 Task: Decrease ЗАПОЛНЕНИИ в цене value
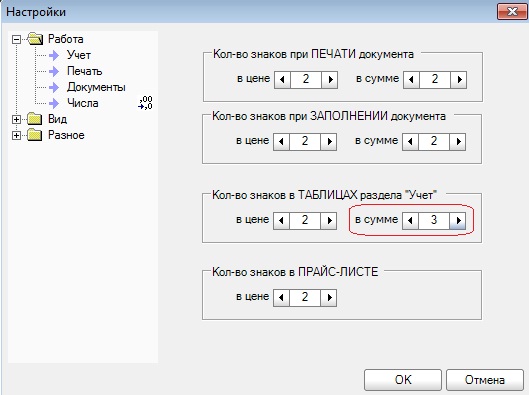[x=281, y=142]
